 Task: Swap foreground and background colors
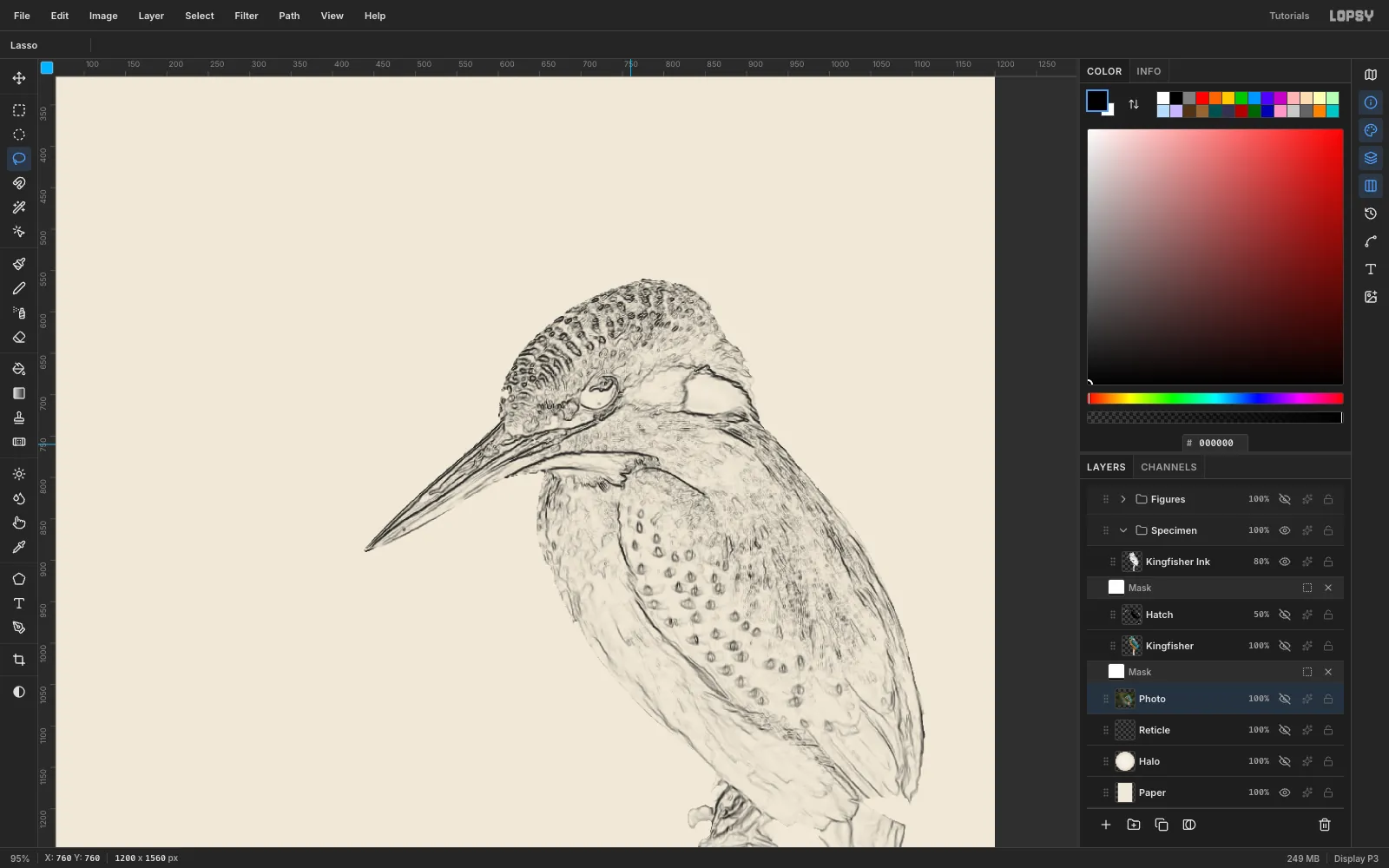click(1134, 104)
